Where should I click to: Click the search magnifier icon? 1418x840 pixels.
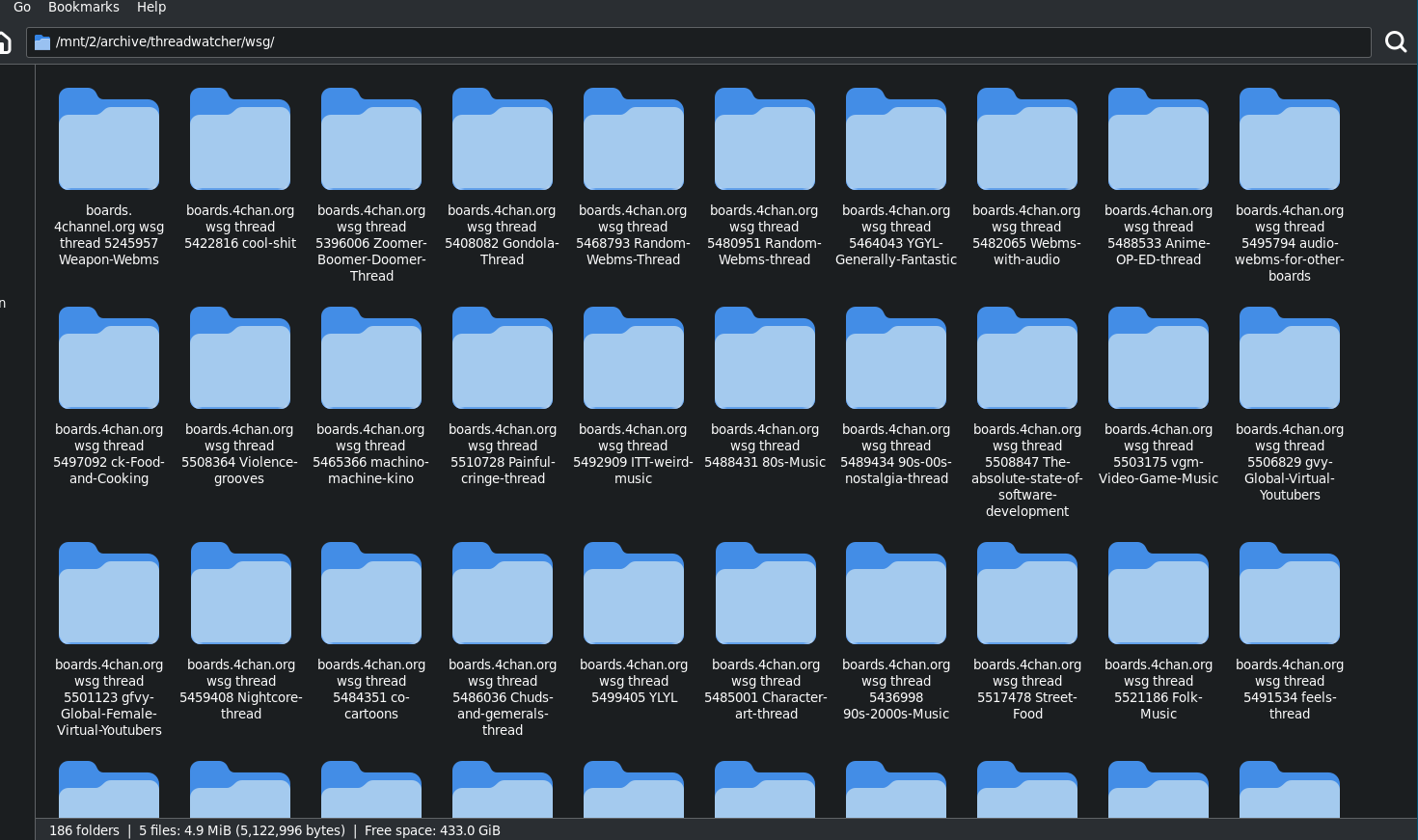(x=1395, y=41)
